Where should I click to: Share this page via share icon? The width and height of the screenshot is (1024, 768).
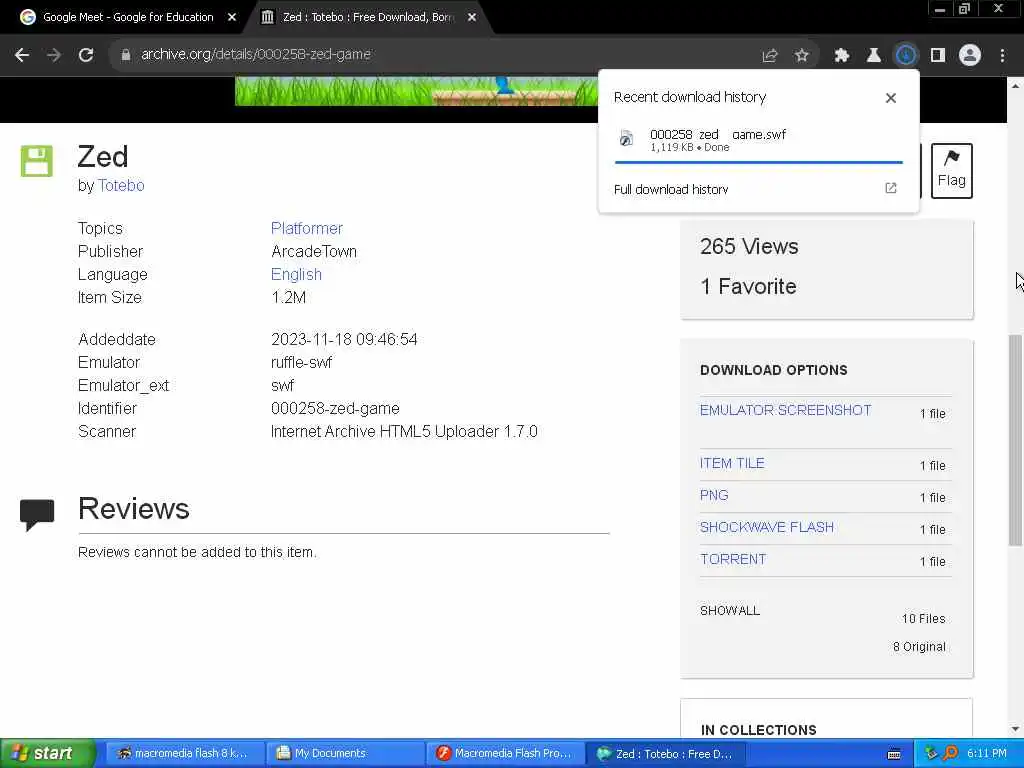[x=770, y=56]
